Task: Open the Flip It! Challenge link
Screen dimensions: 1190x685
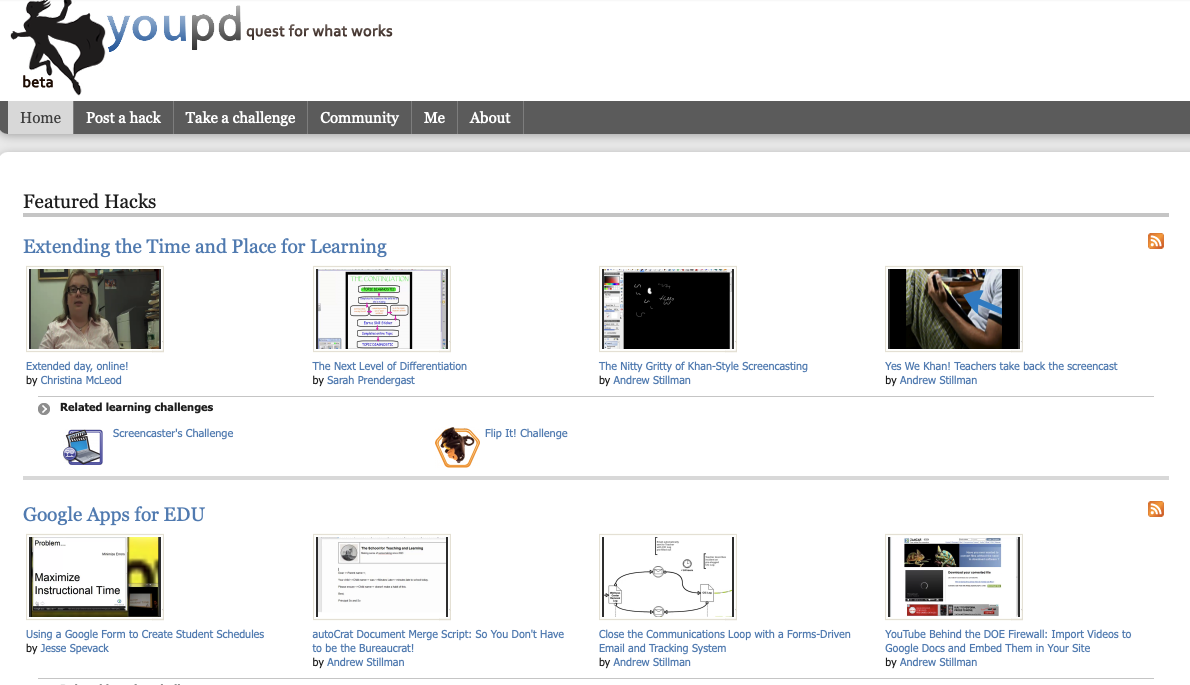Action: pos(526,433)
